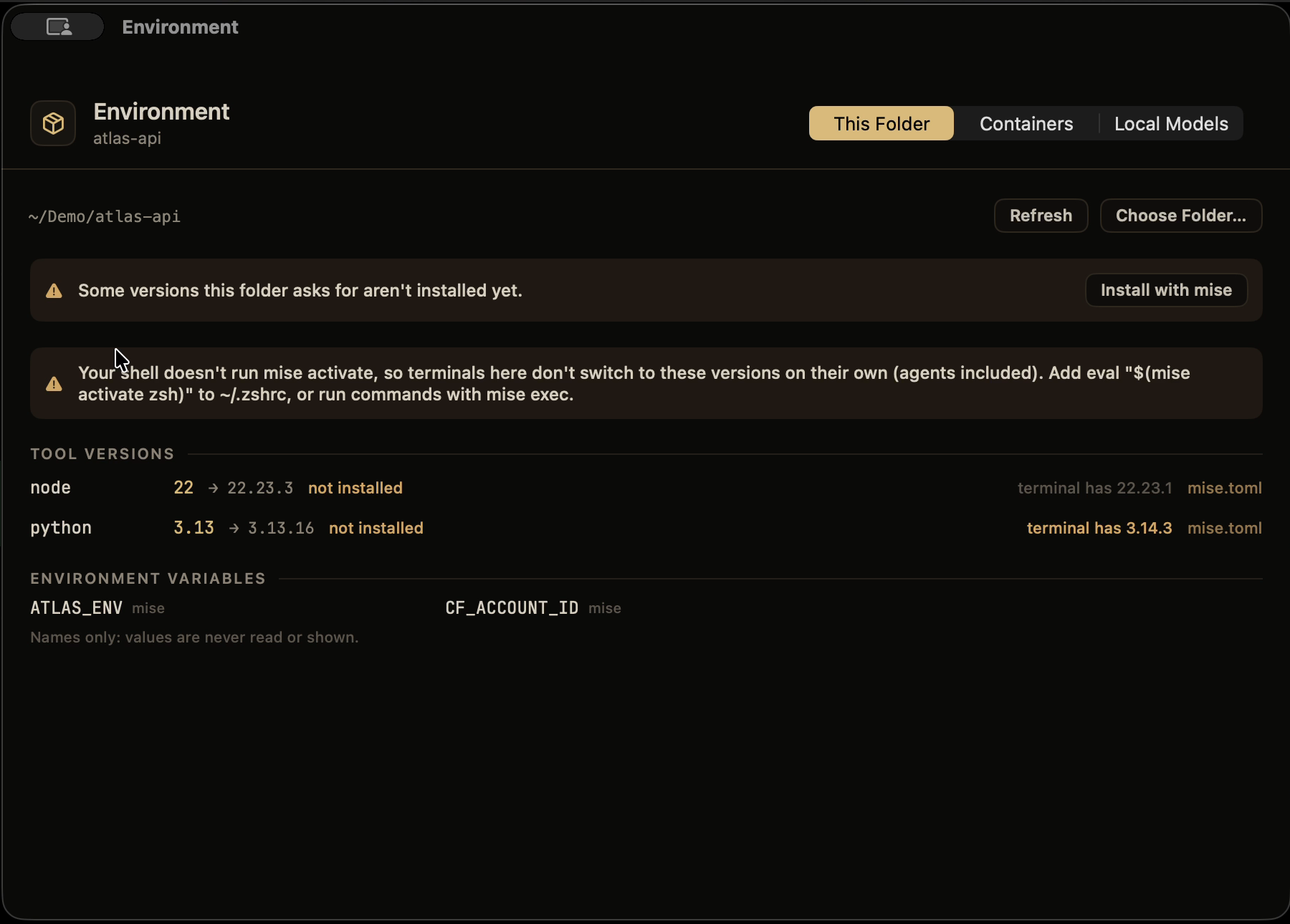Click the ~/Demo/atlas-api path text
This screenshot has width=1290, height=924.
(105, 216)
